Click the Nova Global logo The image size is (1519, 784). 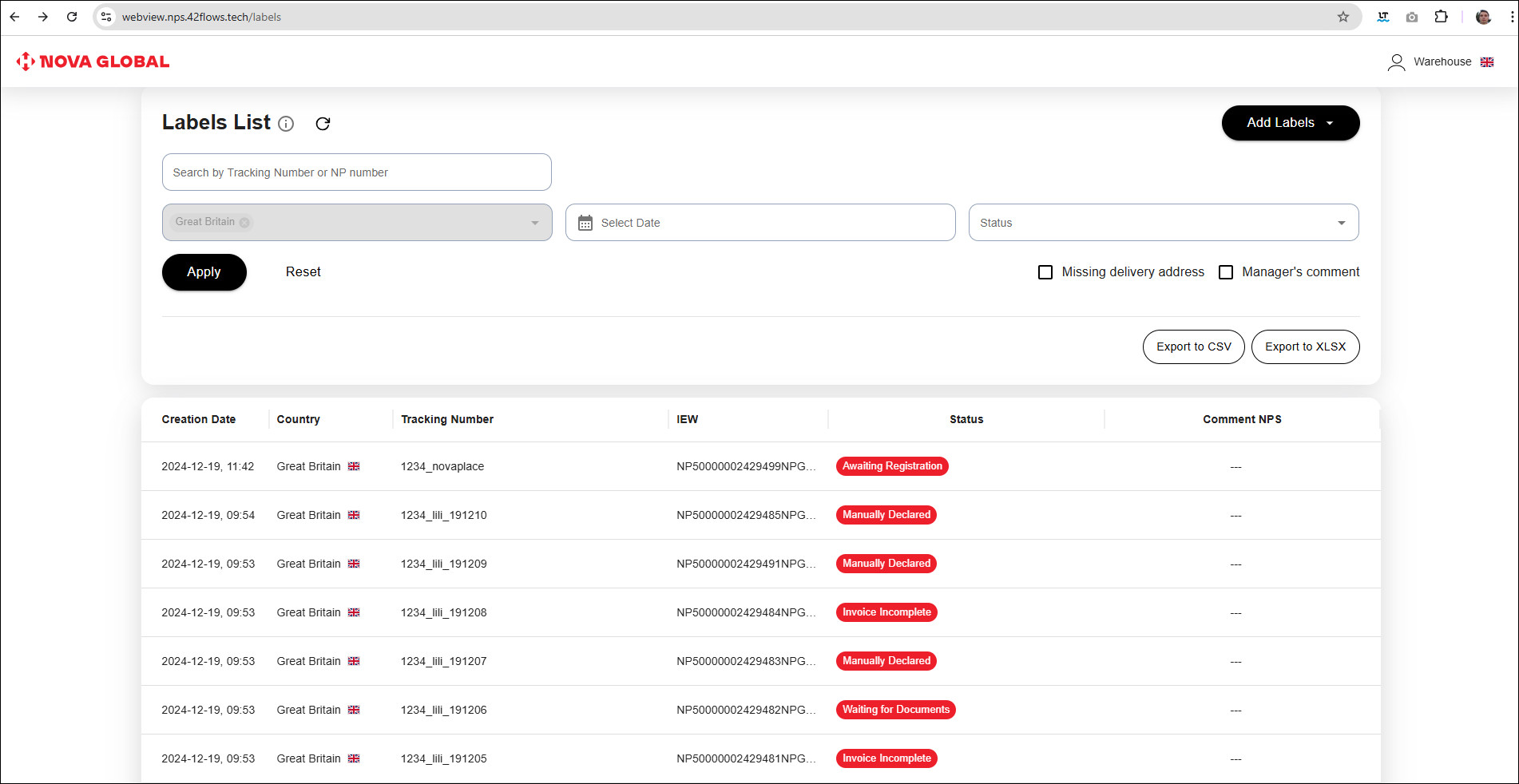pyautogui.click(x=93, y=61)
